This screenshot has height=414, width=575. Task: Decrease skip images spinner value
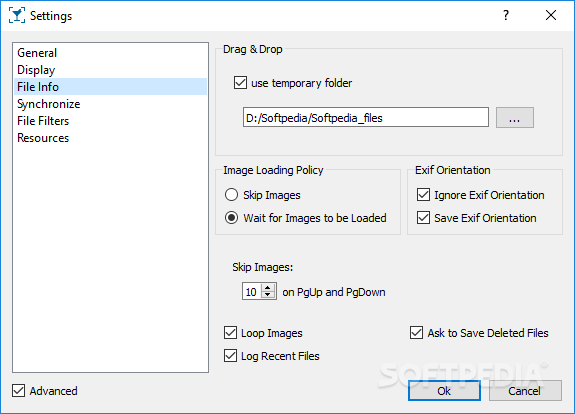coord(268,296)
